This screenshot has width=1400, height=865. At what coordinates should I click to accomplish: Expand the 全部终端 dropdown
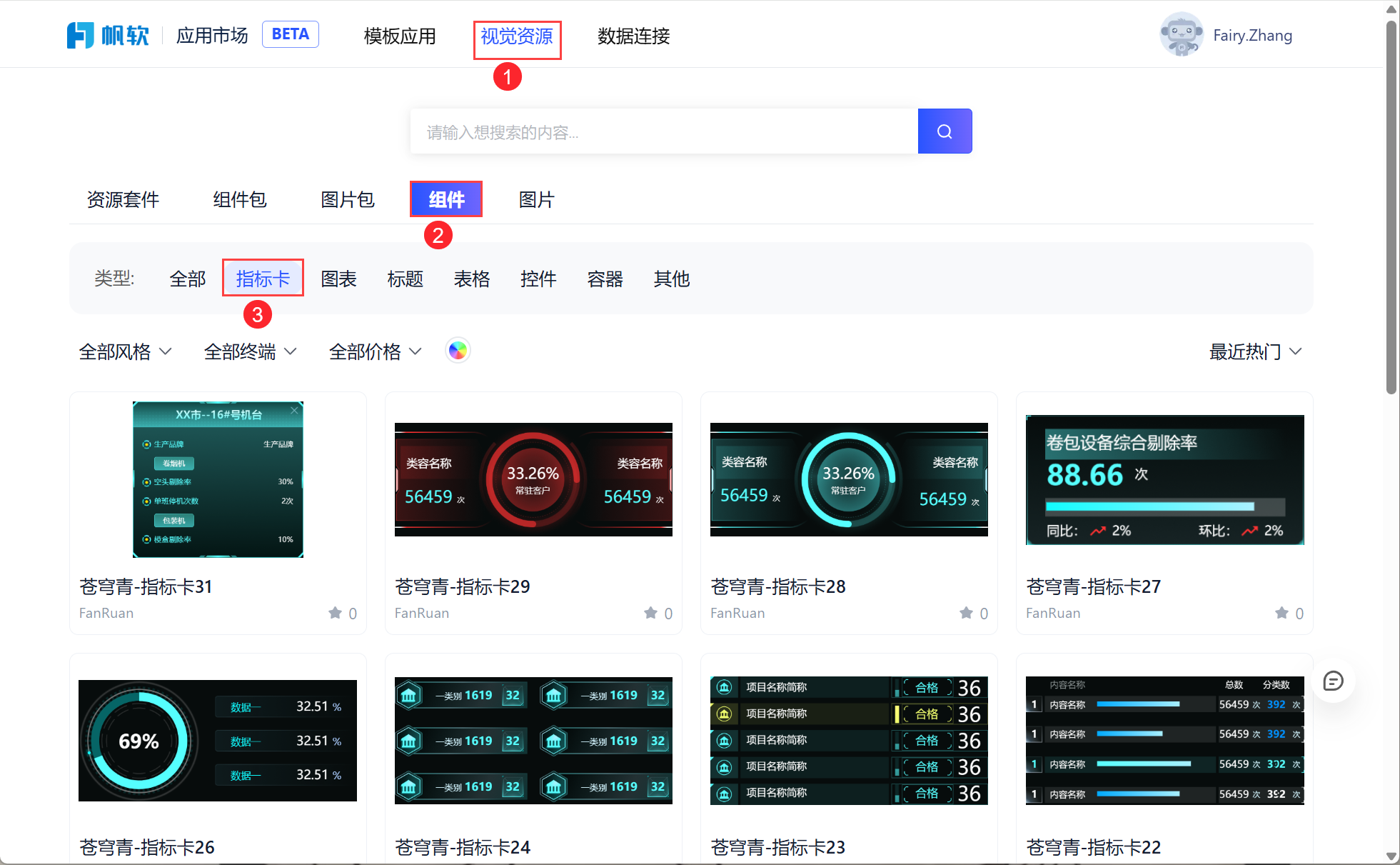[x=250, y=351]
